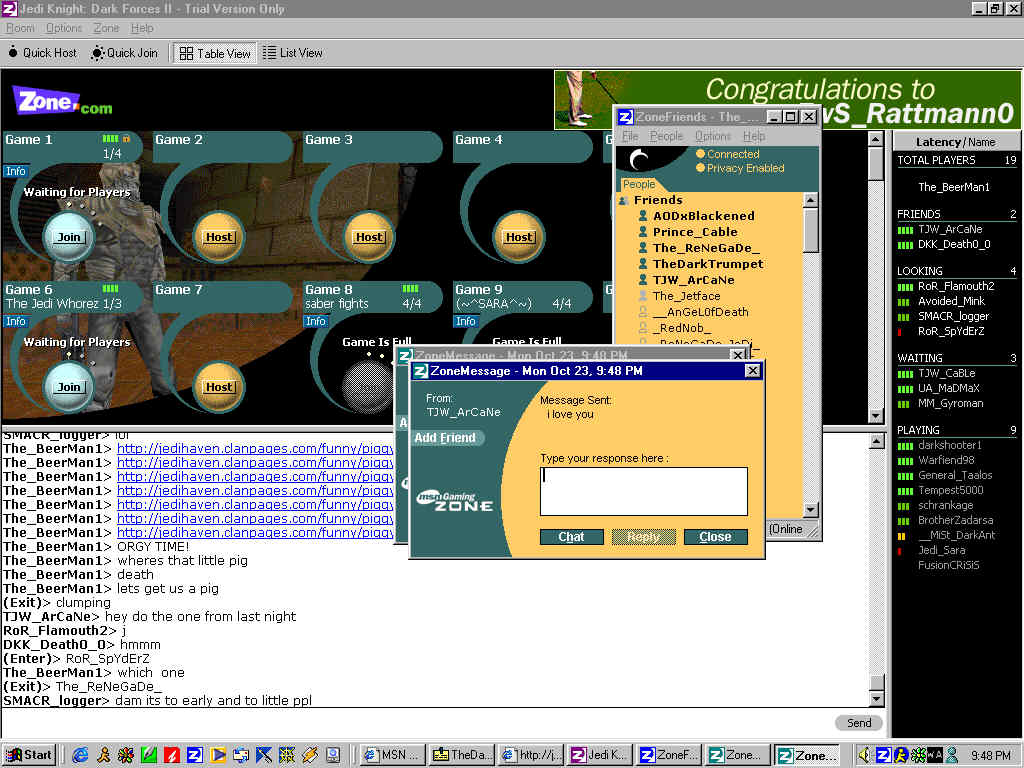Image resolution: width=1024 pixels, height=768 pixels.
Task: Open the People menu in ZoneFriends
Action: click(x=666, y=136)
